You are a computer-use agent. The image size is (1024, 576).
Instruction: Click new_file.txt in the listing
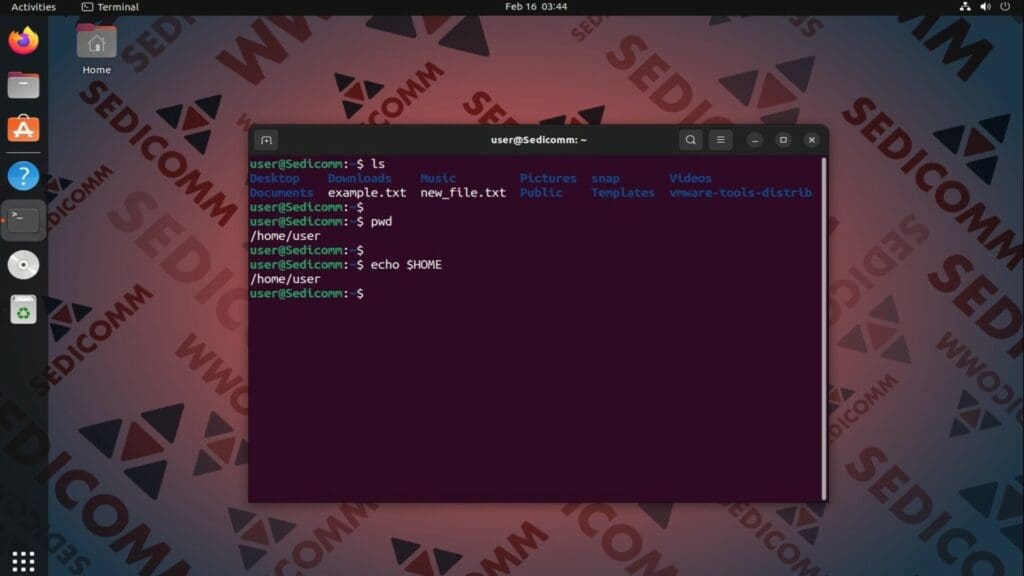tap(463, 193)
